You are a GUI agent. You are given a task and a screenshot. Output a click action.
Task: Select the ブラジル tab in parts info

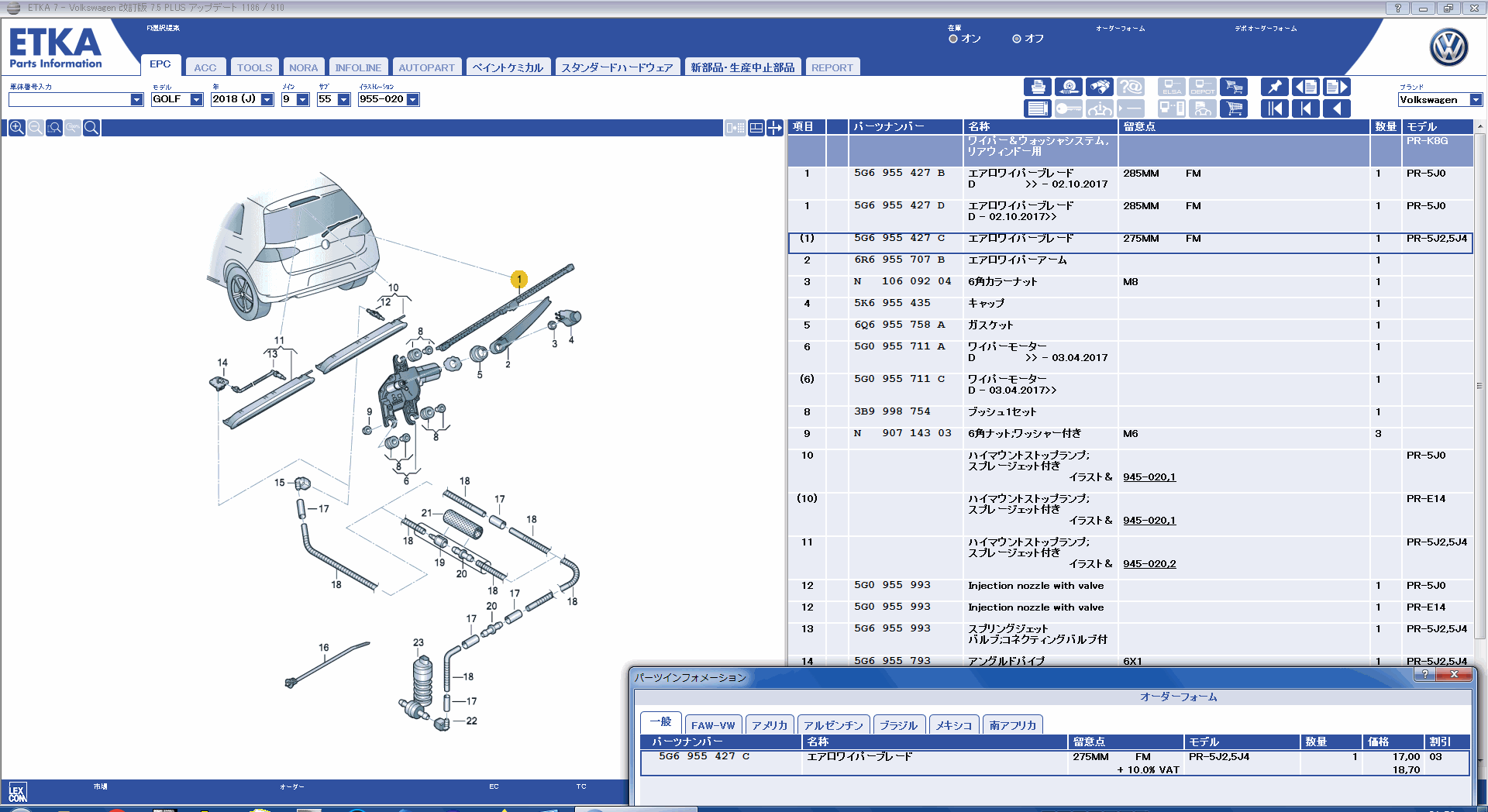tap(899, 725)
